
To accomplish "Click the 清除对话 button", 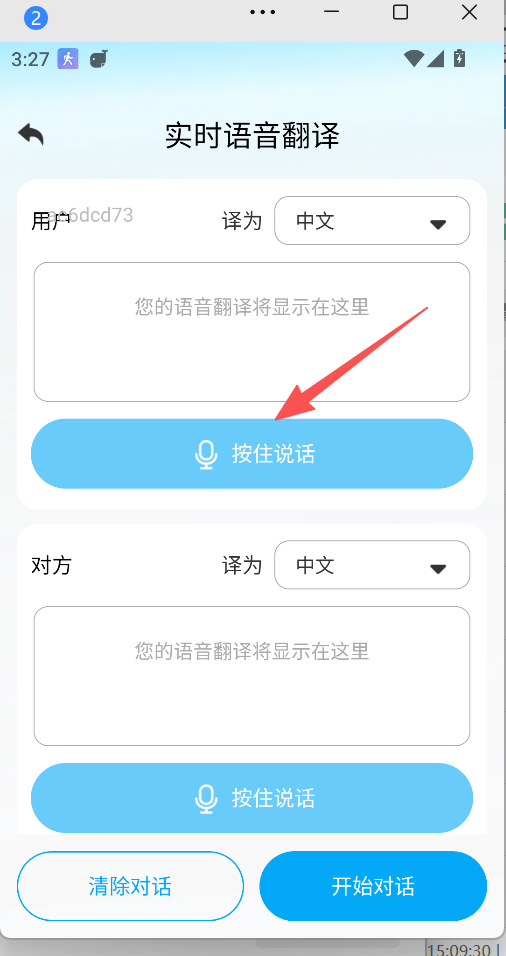I will (130, 886).
